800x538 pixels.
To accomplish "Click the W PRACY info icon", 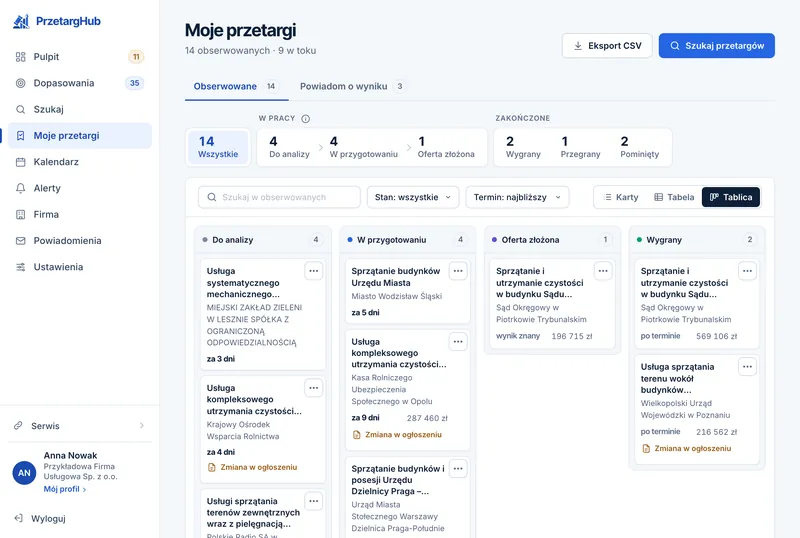I will [x=306, y=119].
